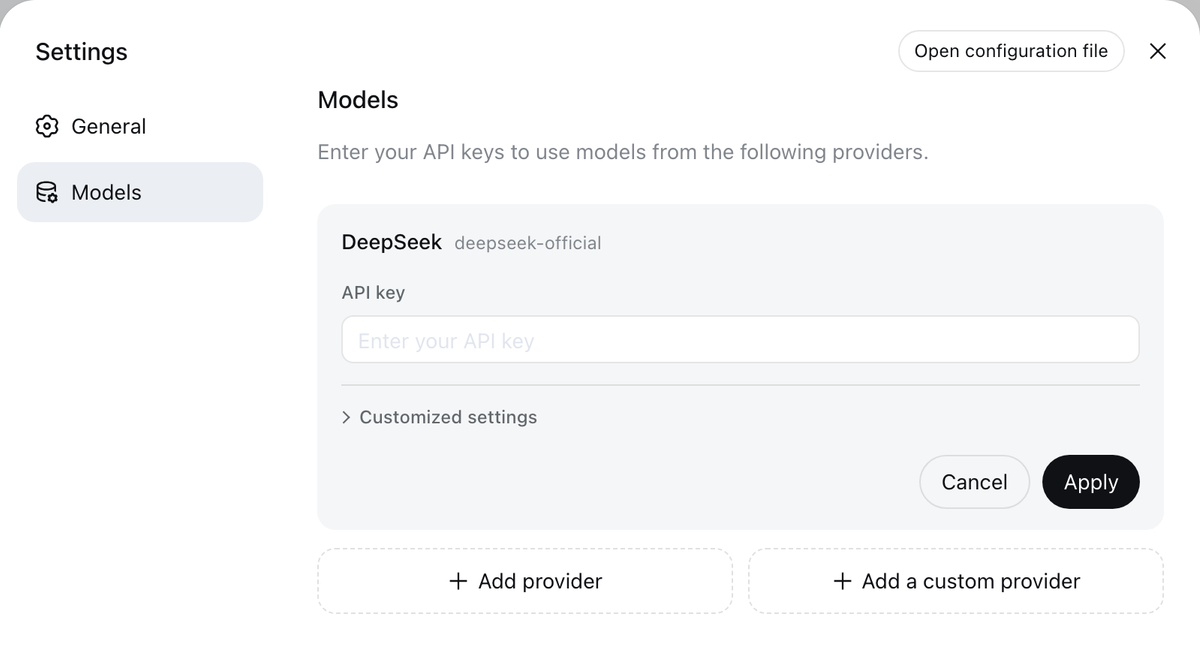Cancel the DeepSeek provider changes

click(974, 482)
